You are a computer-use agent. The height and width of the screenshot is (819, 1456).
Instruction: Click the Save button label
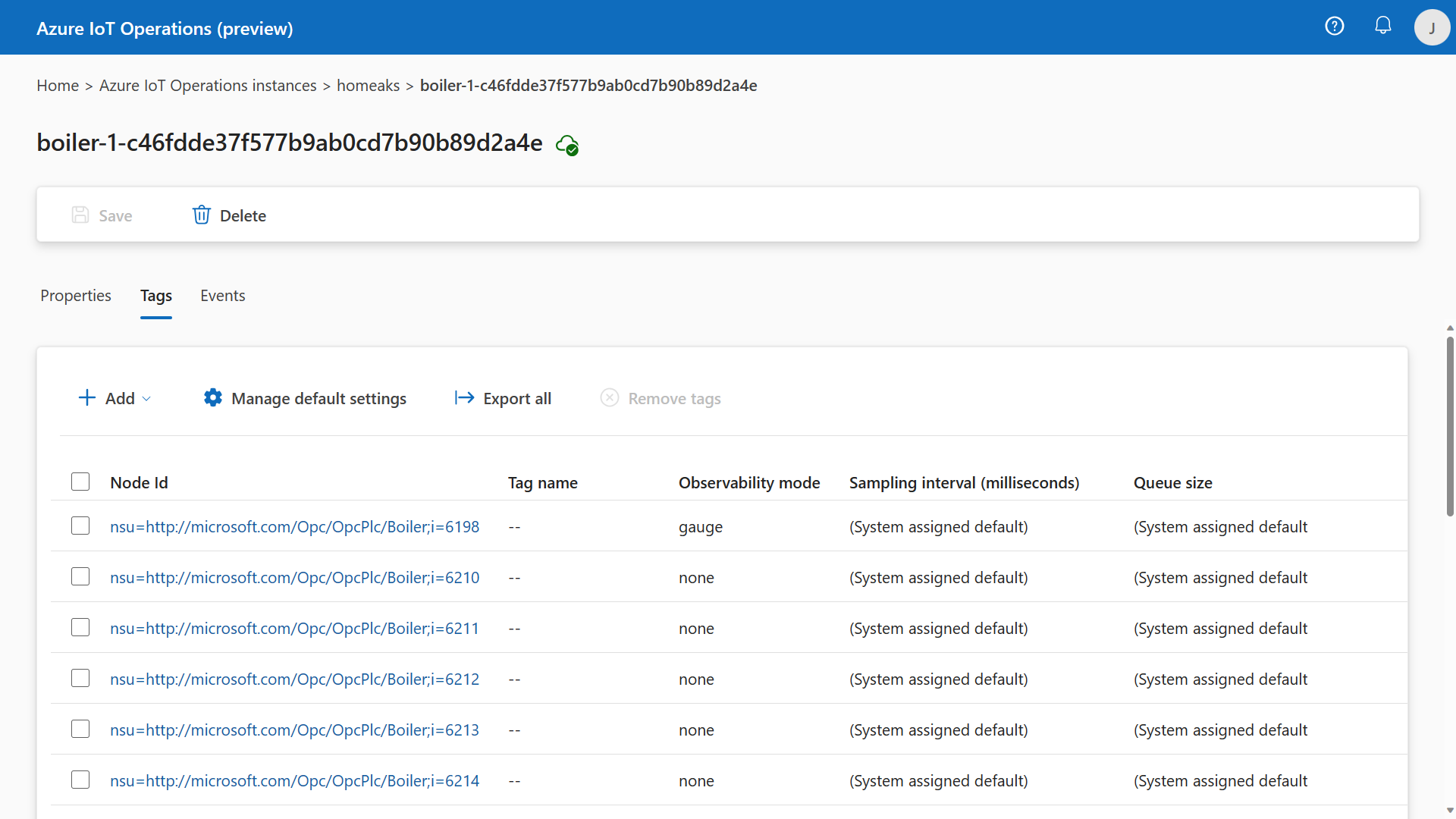(115, 216)
